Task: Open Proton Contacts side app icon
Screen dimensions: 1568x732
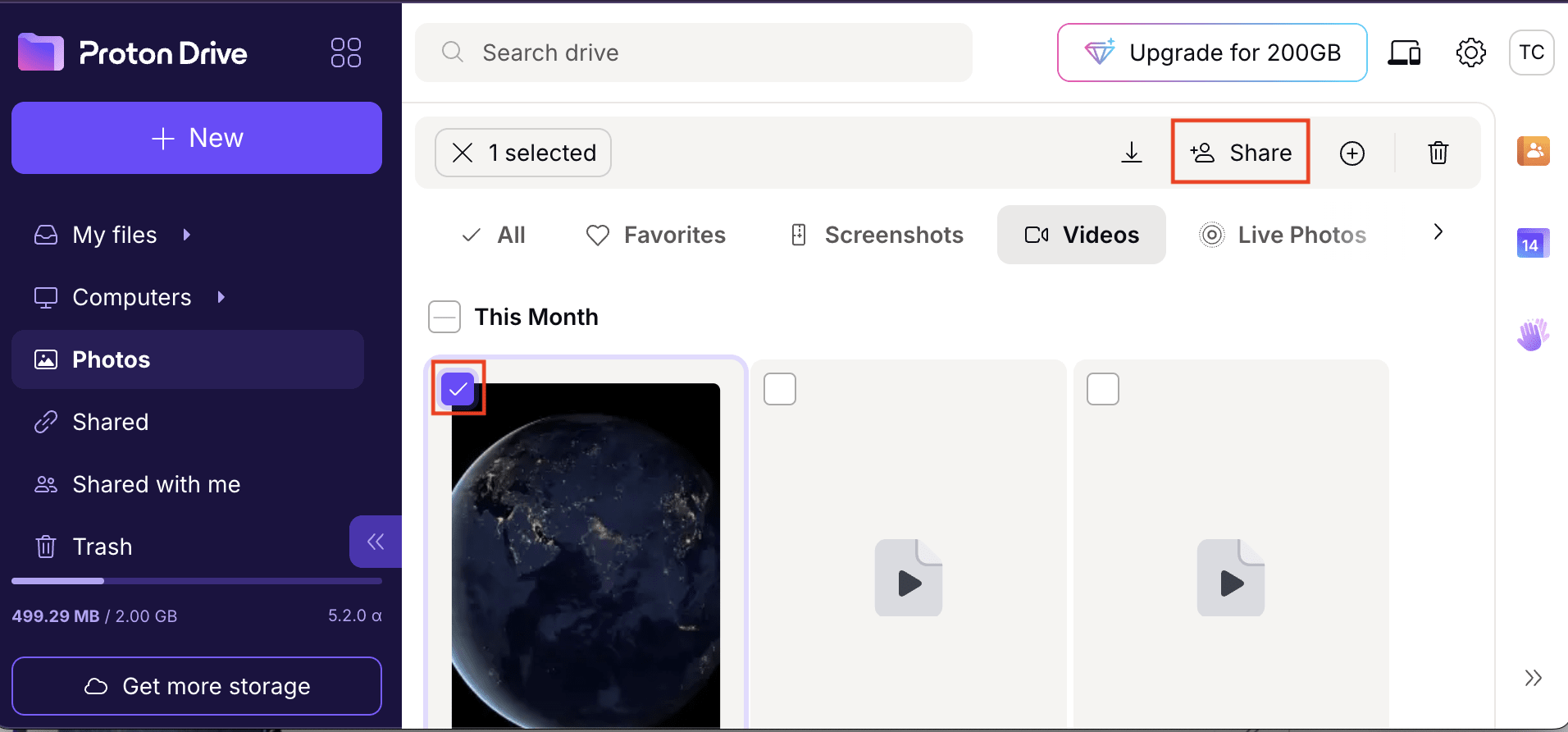Action: pyautogui.click(x=1533, y=151)
